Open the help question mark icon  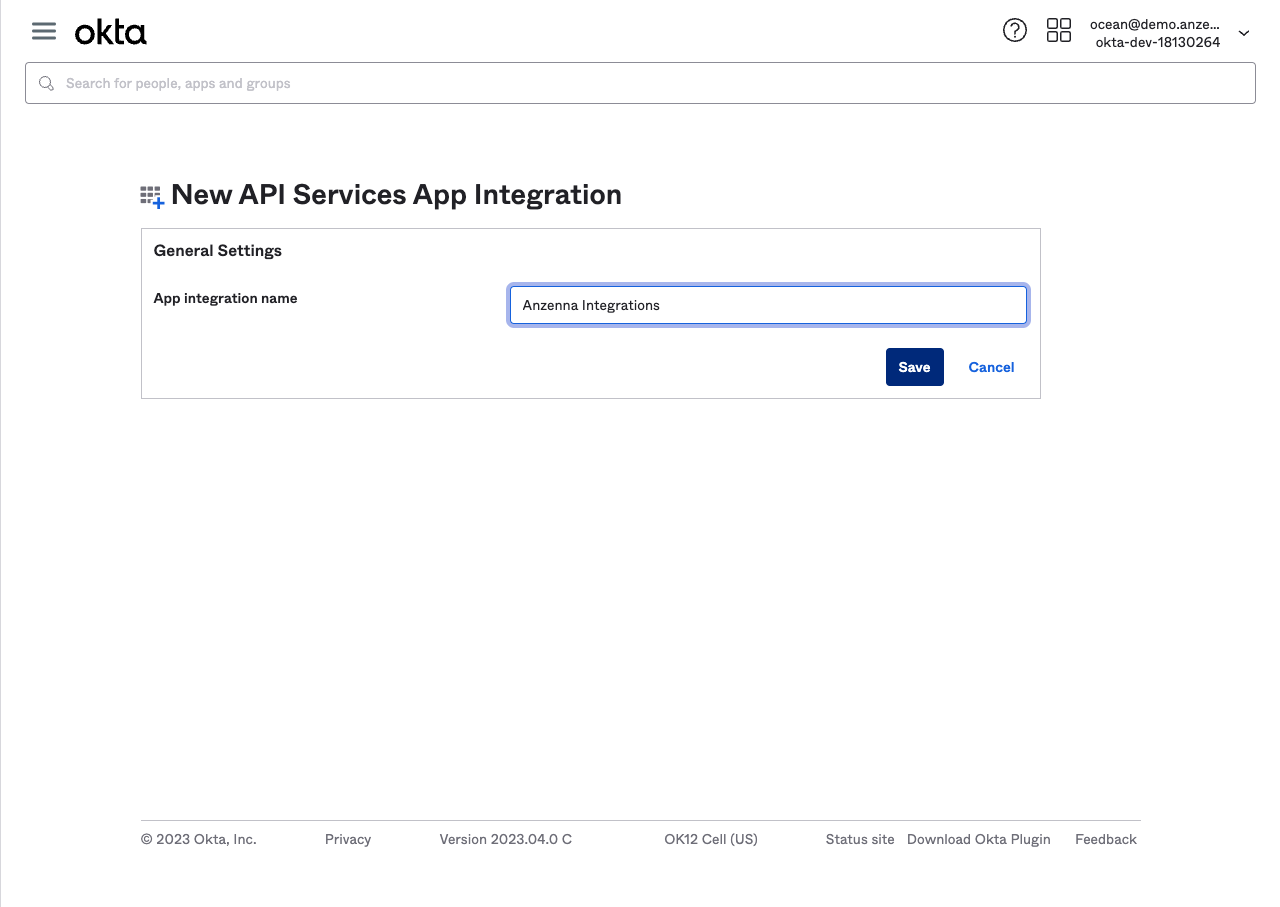(1014, 31)
